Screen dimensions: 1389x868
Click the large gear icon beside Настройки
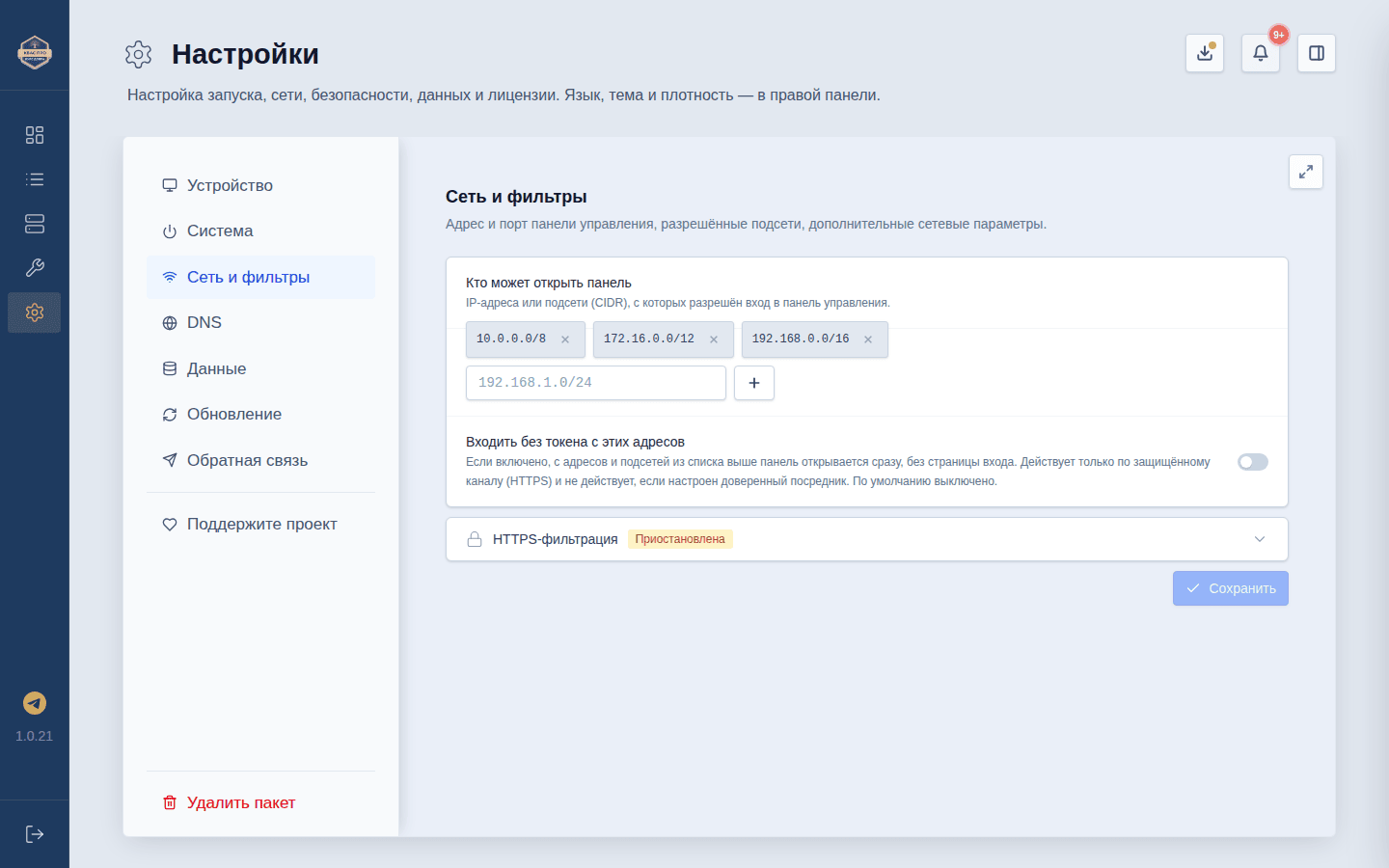click(139, 54)
